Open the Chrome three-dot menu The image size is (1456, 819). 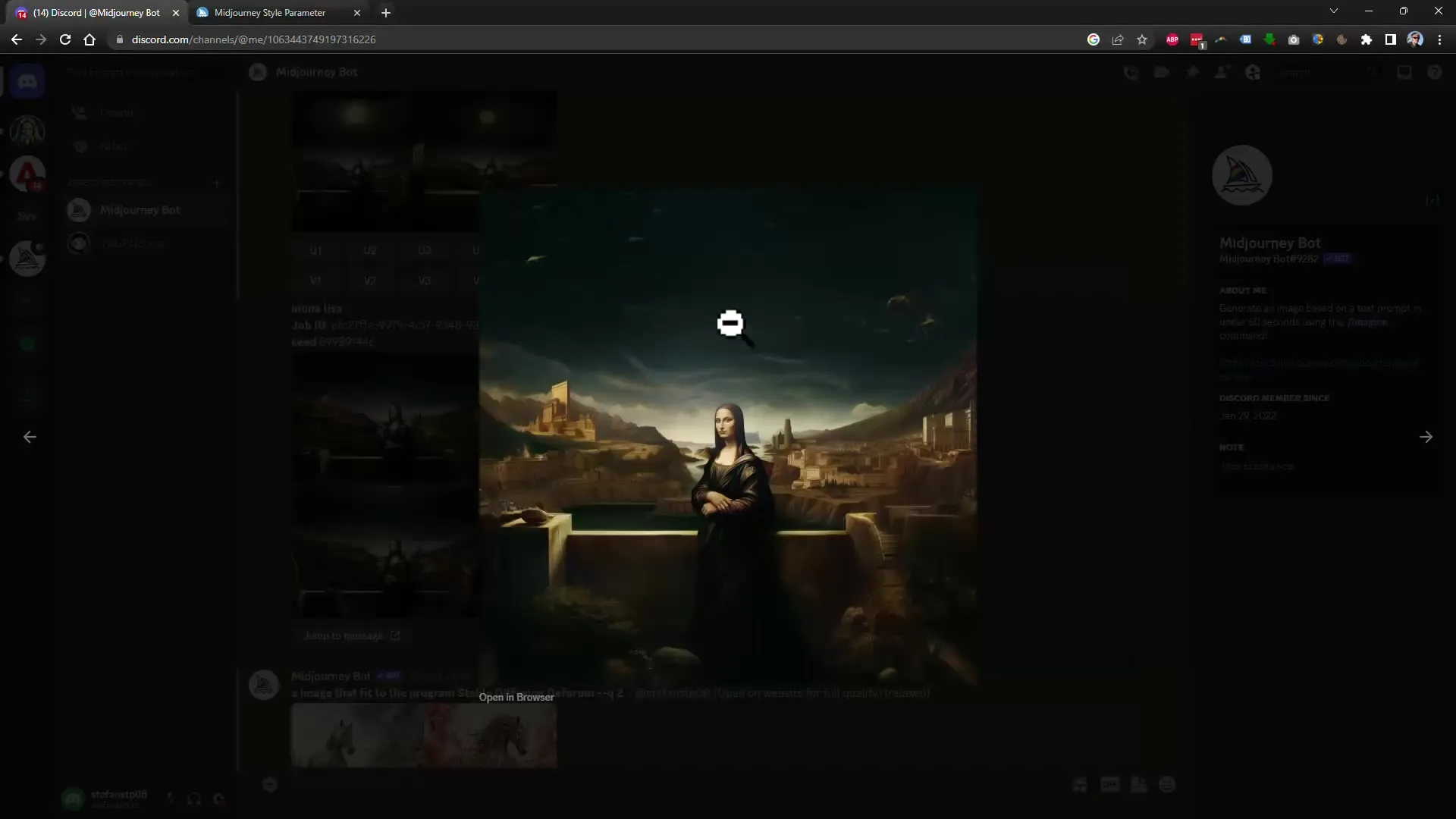click(x=1439, y=39)
